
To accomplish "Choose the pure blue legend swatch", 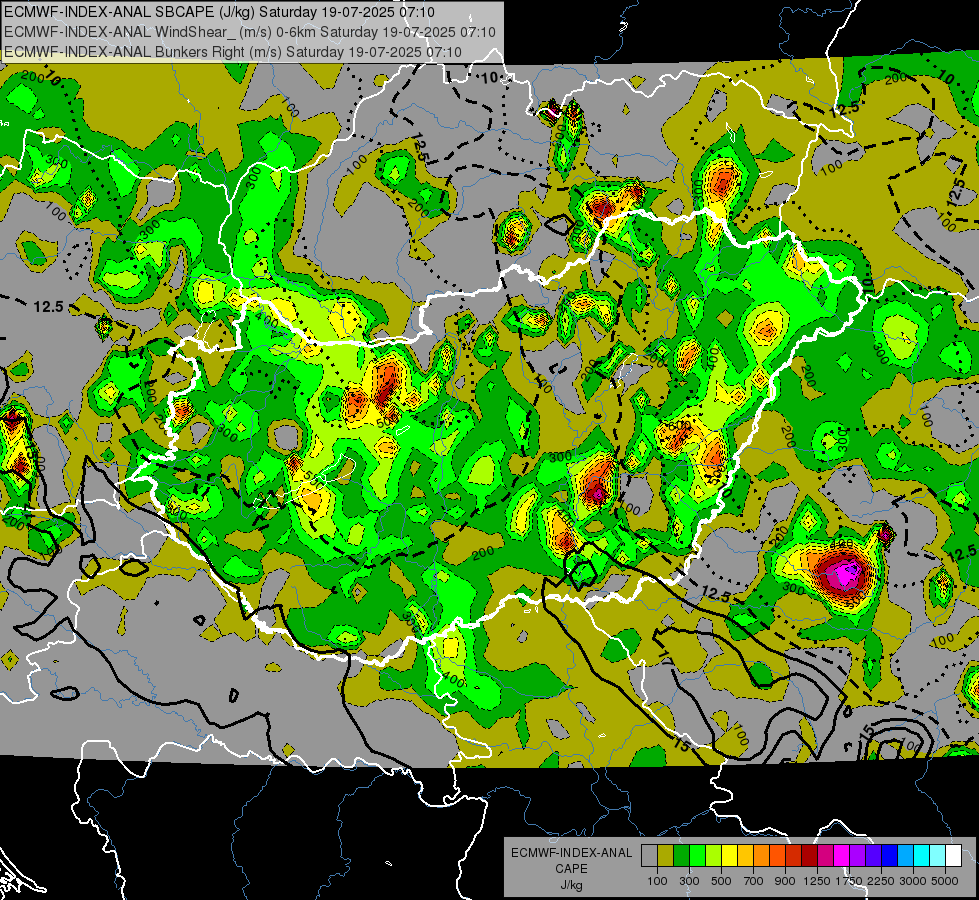I will [890, 856].
